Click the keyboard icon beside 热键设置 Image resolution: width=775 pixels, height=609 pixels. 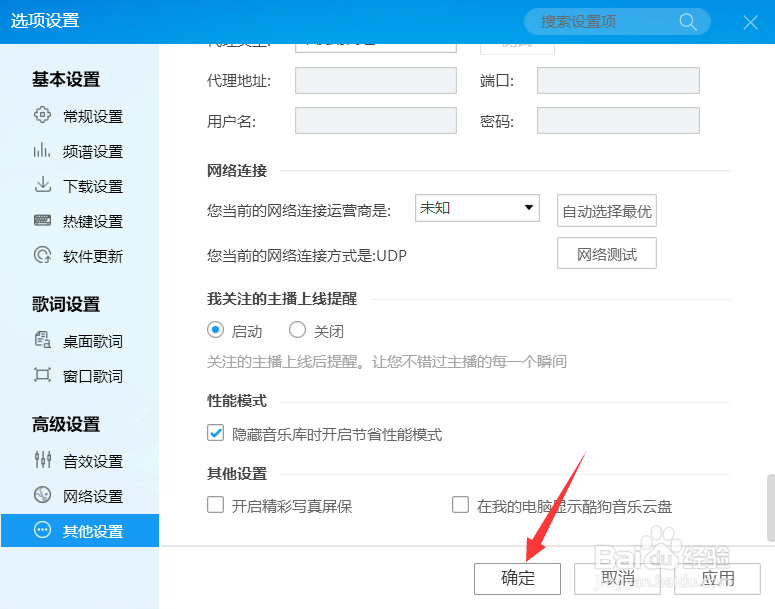[42, 220]
